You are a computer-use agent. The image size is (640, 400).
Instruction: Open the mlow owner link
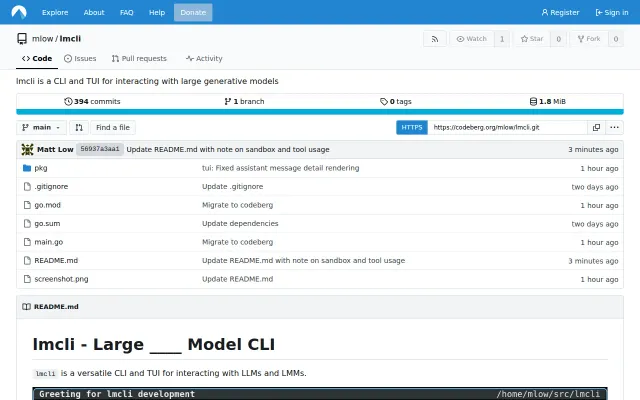42,38
